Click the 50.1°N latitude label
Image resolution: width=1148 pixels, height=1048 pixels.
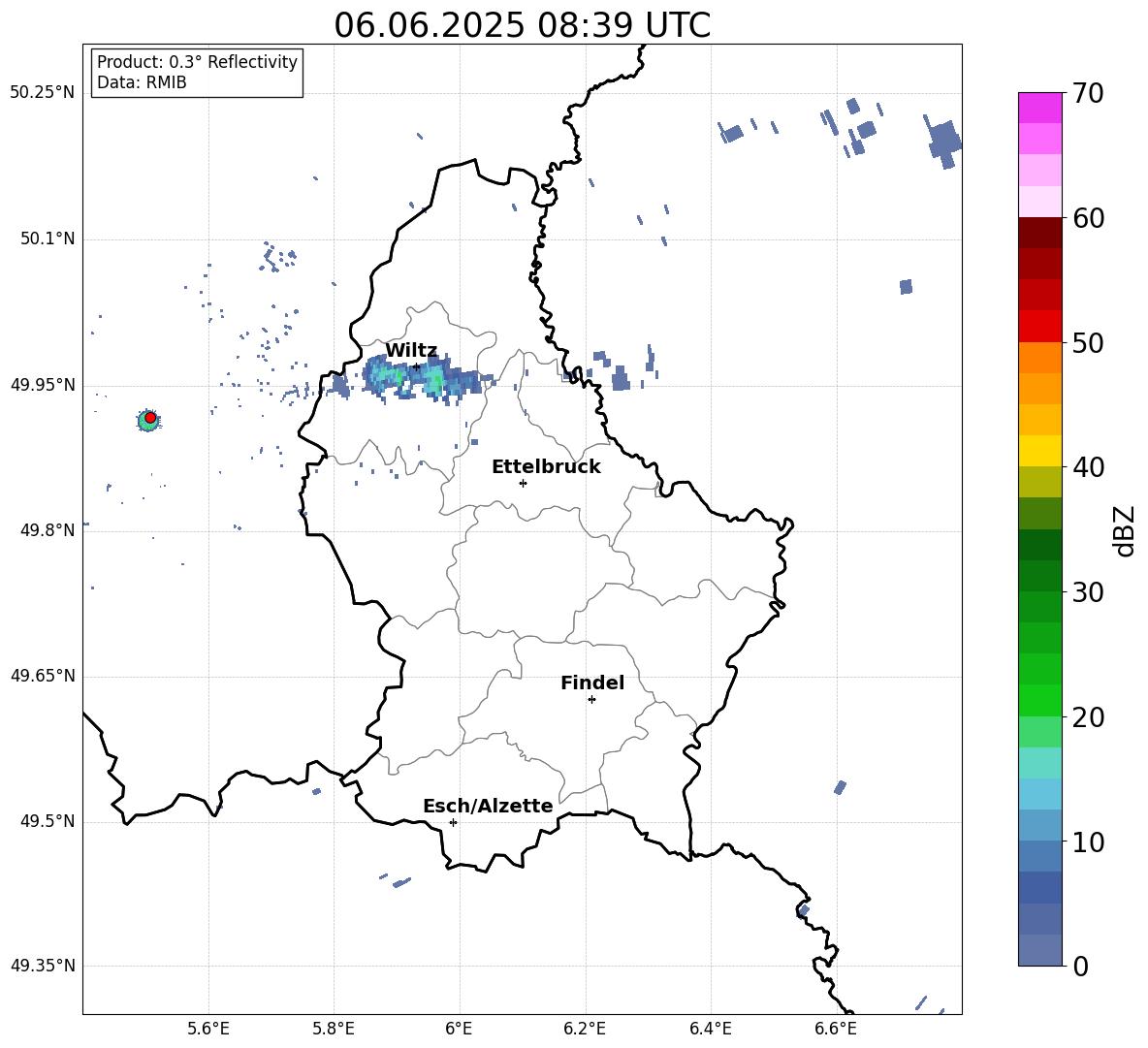(x=48, y=238)
